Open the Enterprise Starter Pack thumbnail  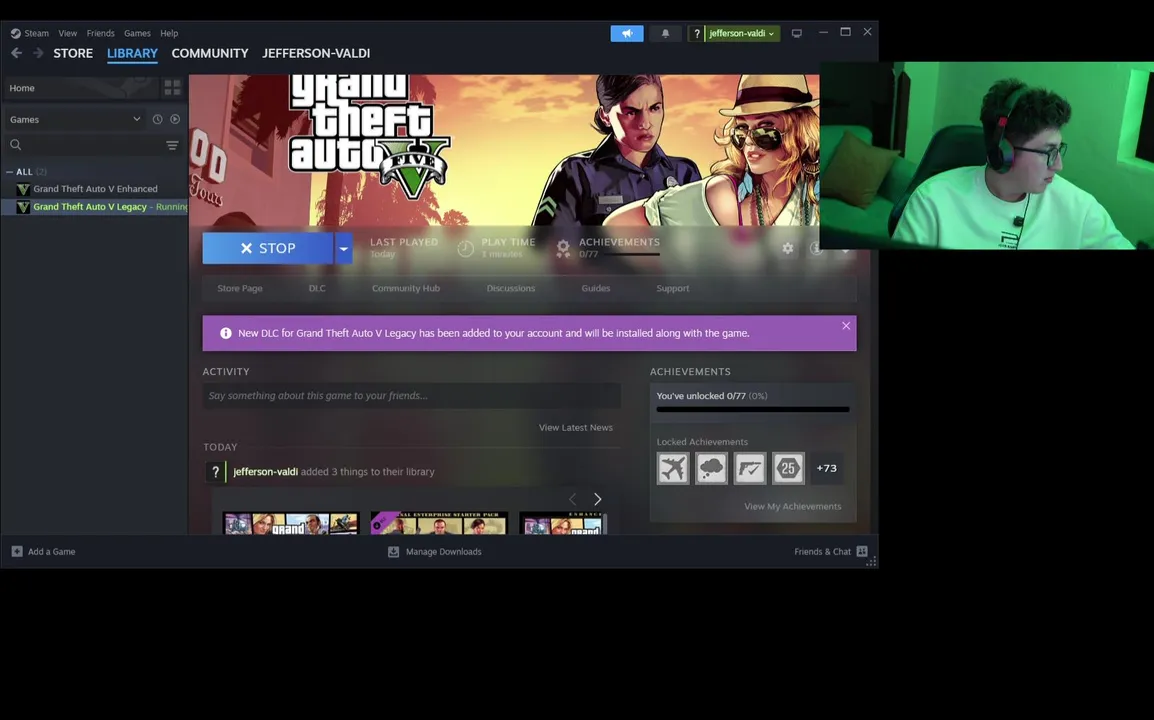[x=439, y=523]
